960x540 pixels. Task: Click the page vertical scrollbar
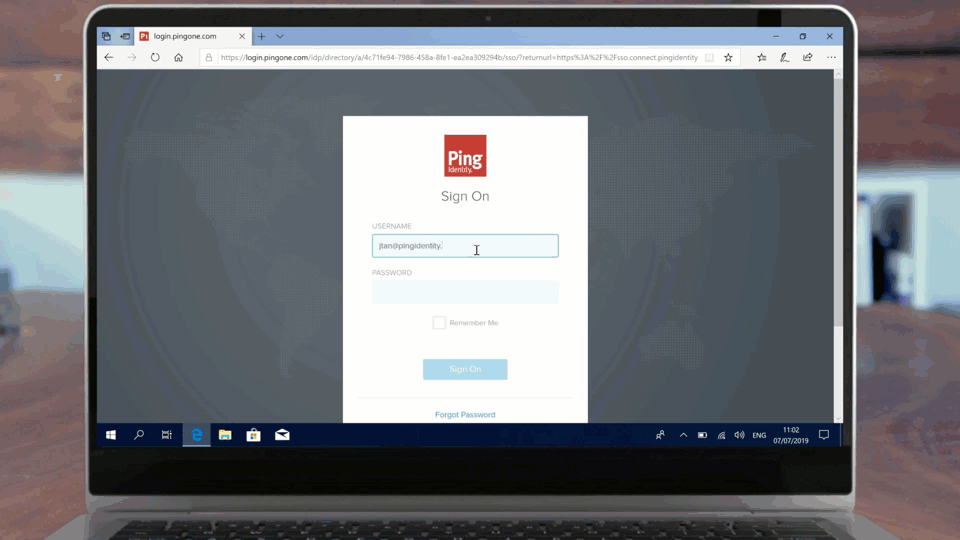[838, 200]
